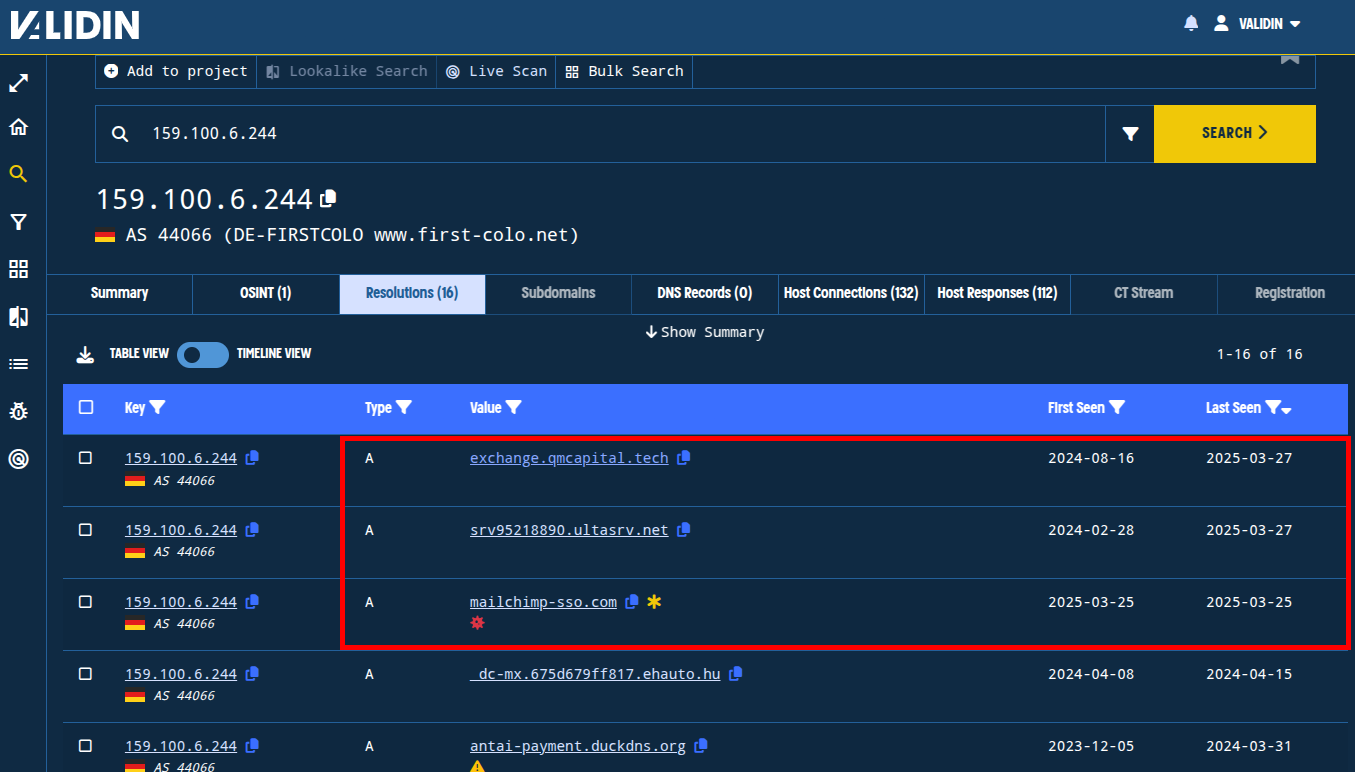
Task: Copy antai-payment.duckdns.org value
Action: click(x=701, y=746)
